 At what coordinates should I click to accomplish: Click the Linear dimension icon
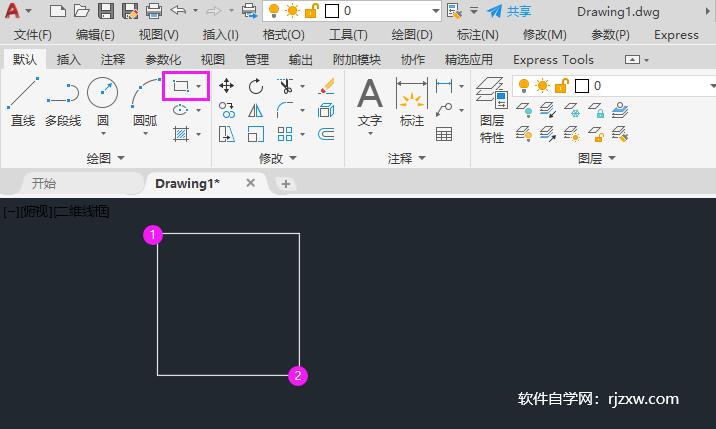(x=444, y=86)
